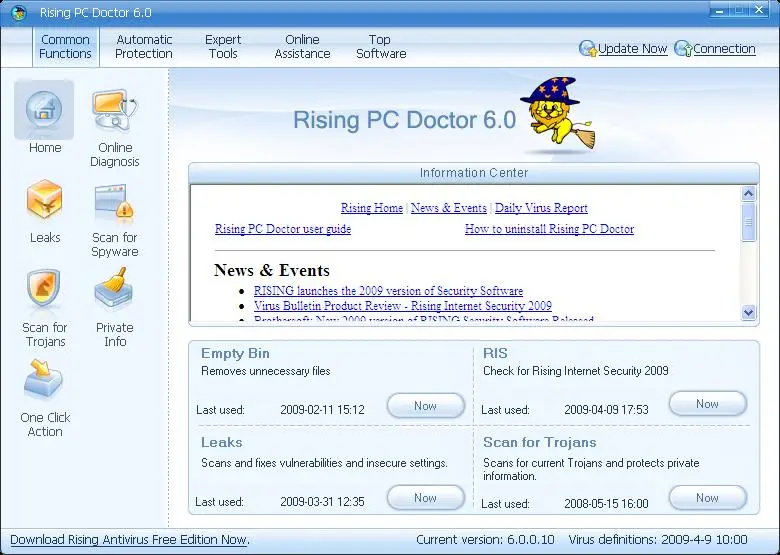Open the Home icon in sidebar
780x555 pixels.
44,110
